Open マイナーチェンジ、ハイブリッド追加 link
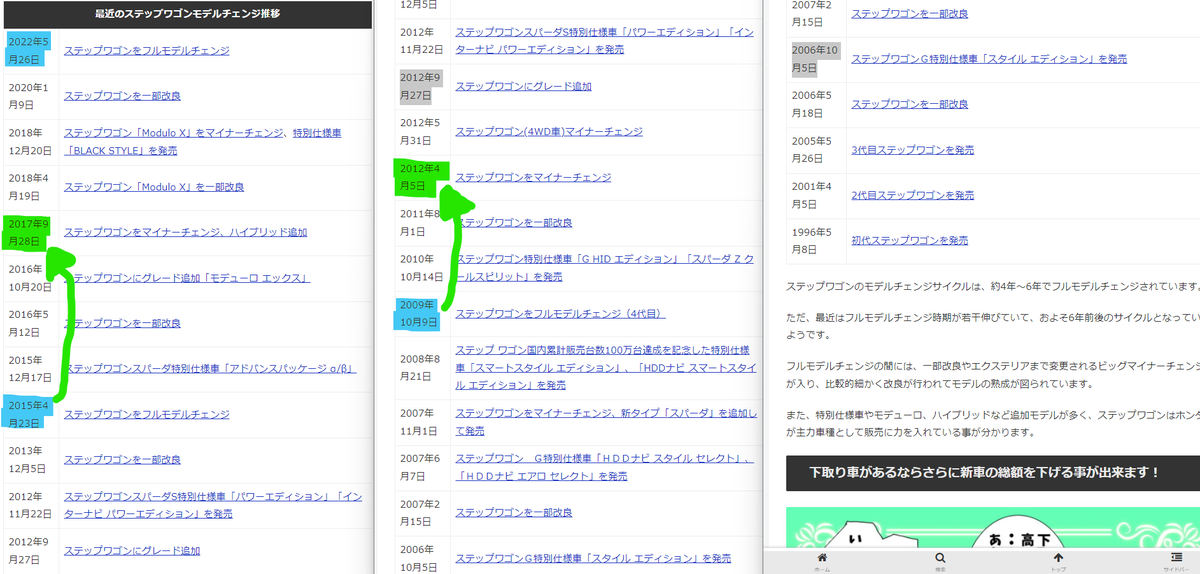The image size is (1200, 574). (185, 232)
